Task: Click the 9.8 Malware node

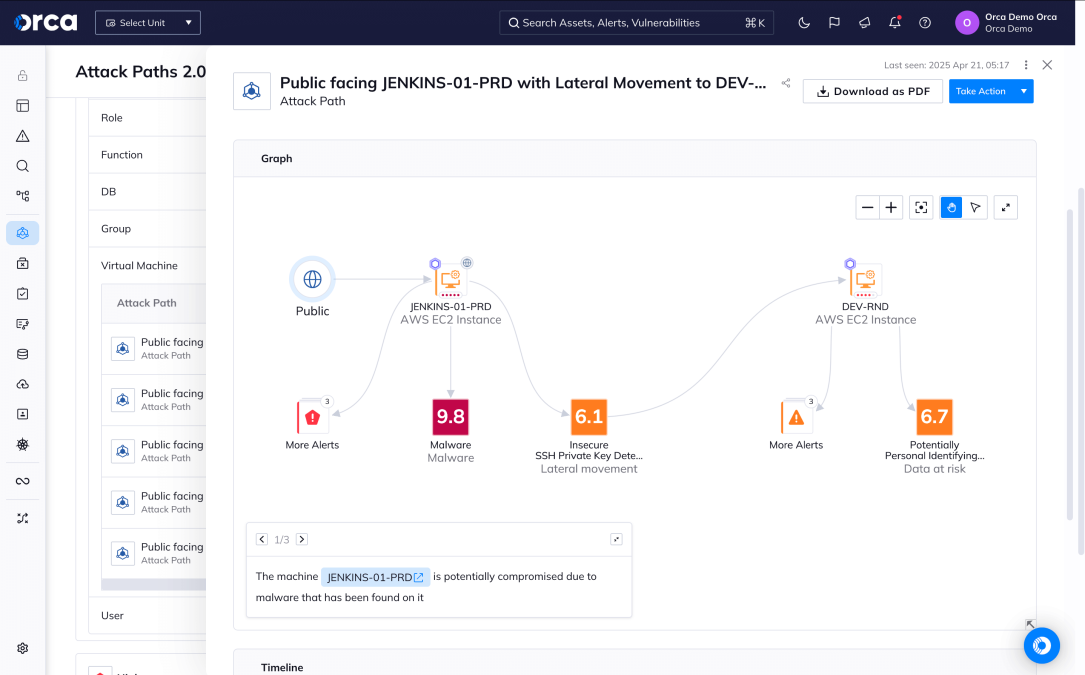Action: pos(450,417)
